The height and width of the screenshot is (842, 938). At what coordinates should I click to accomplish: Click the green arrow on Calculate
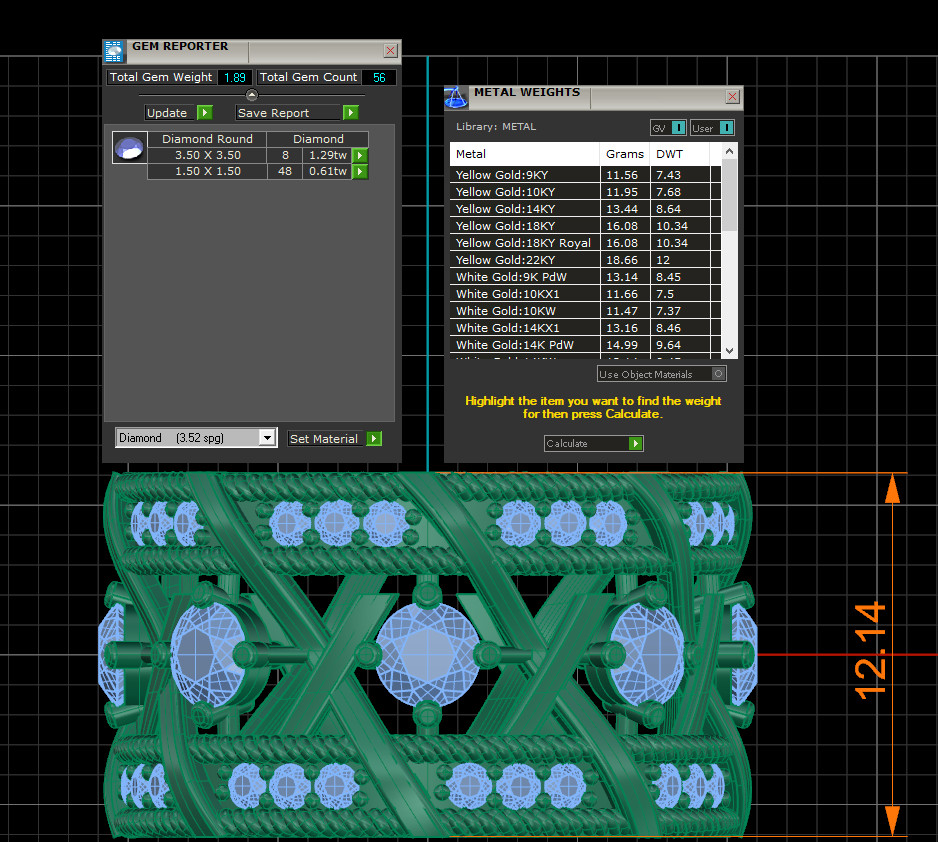pos(635,444)
